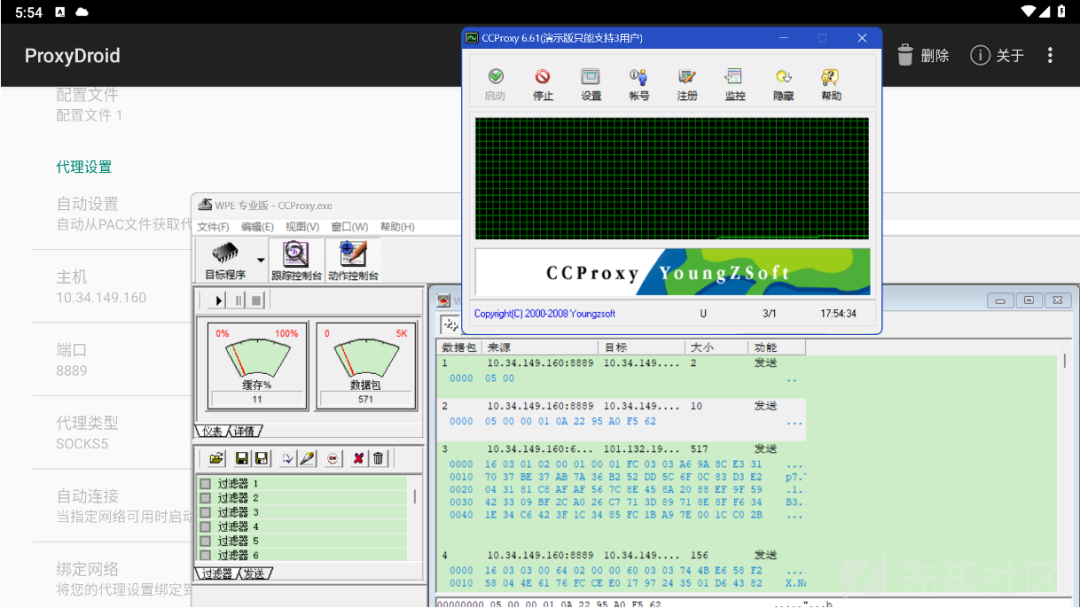The image size is (1080, 608).
Task: Click open filter folder icon in WPE
Action: point(216,459)
